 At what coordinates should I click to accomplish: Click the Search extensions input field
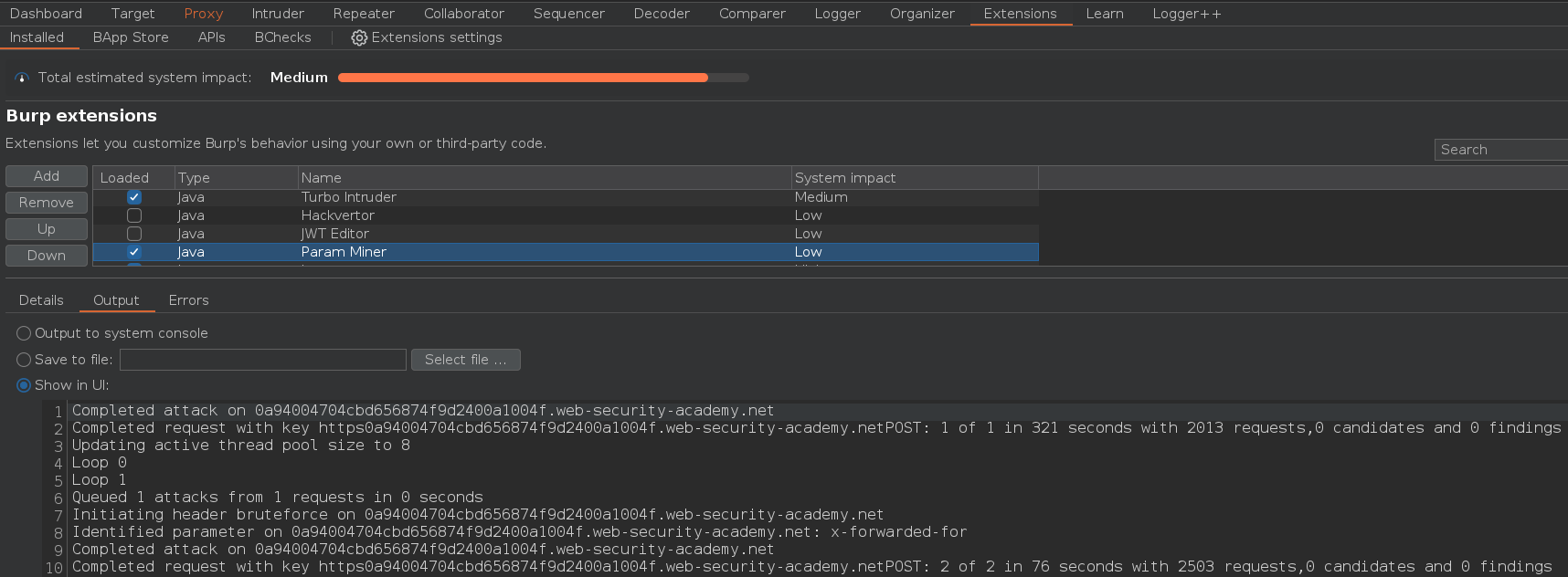click(x=1500, y=150)
